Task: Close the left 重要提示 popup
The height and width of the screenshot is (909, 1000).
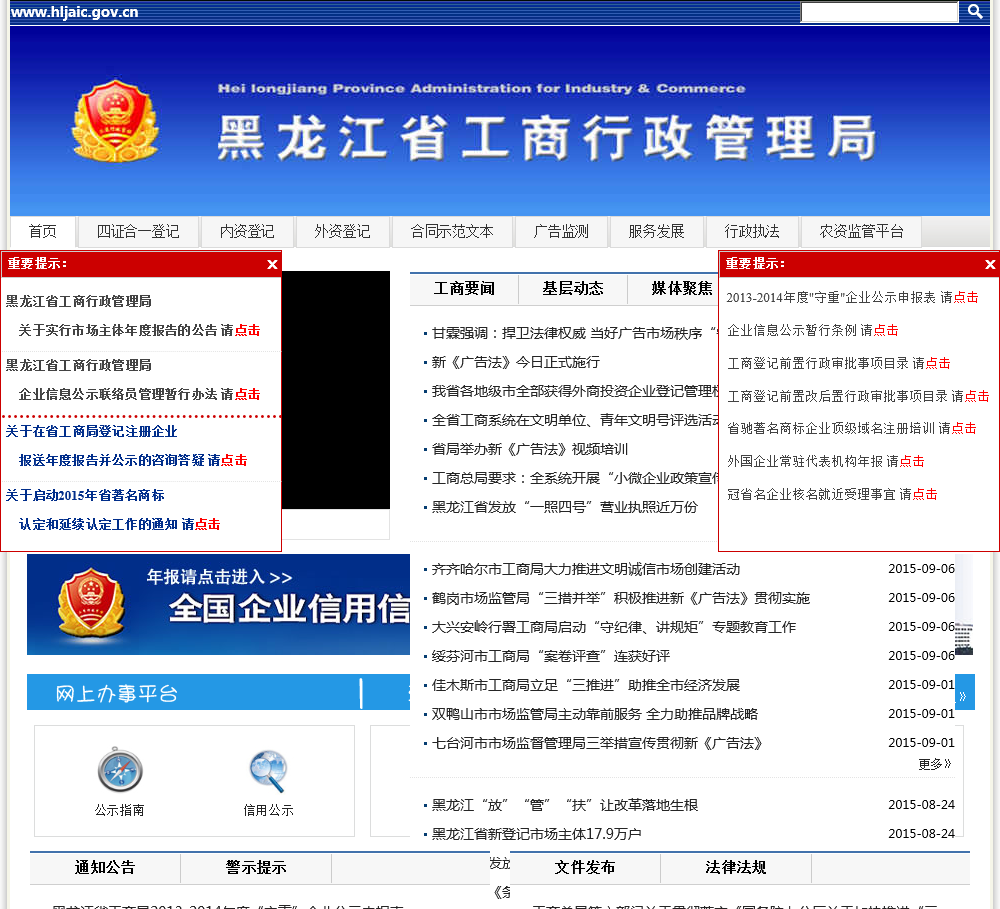Action: (x=272, y=265)
